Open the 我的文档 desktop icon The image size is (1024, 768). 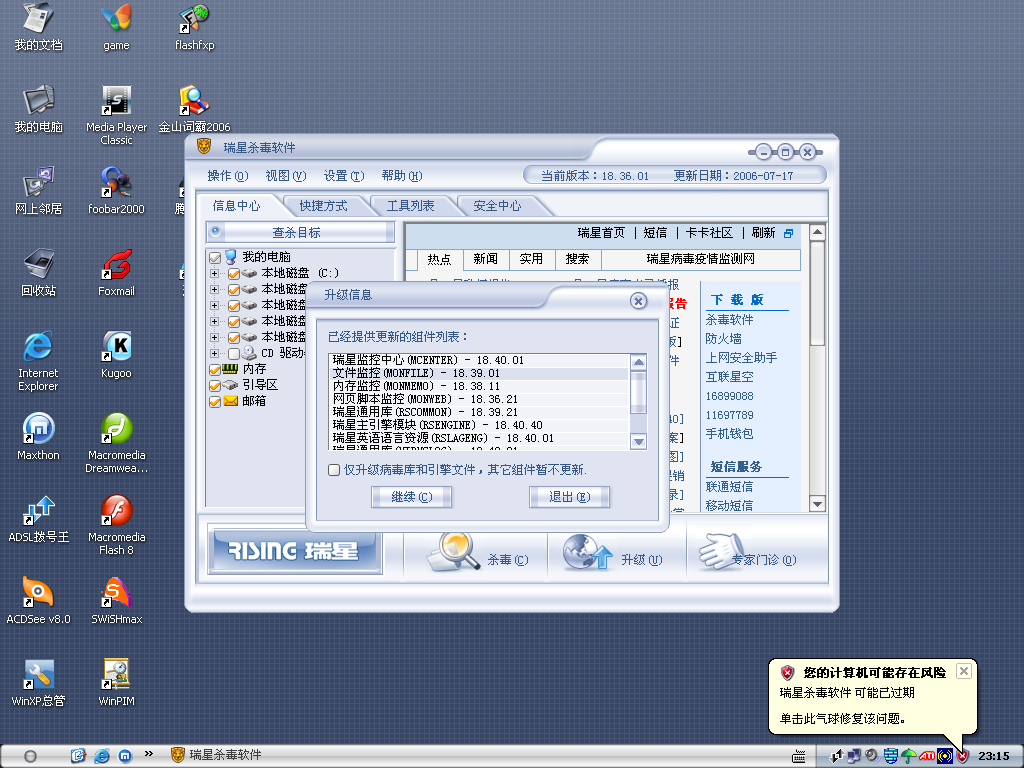[39, 27]
